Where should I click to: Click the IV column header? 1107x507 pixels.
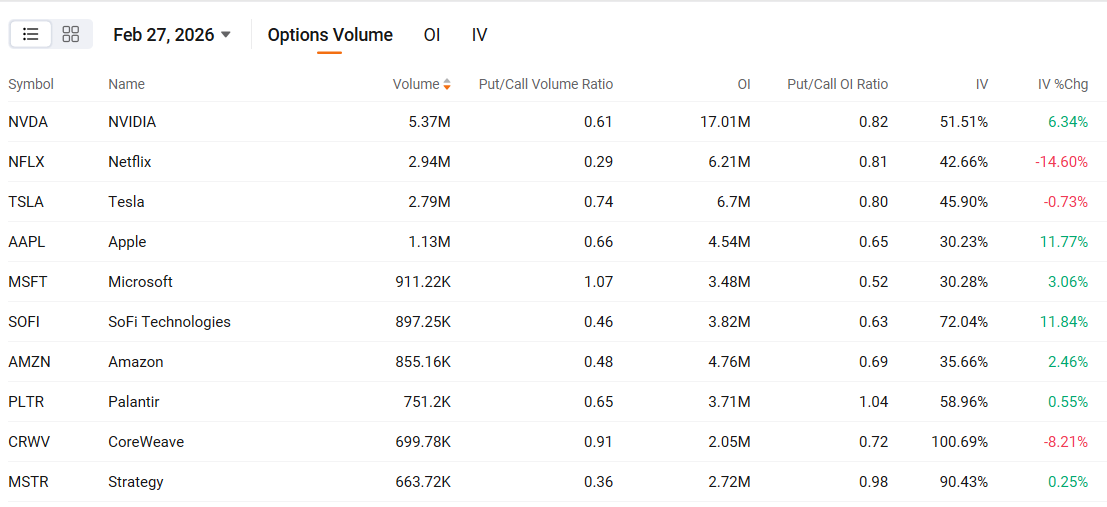point(982,84)
